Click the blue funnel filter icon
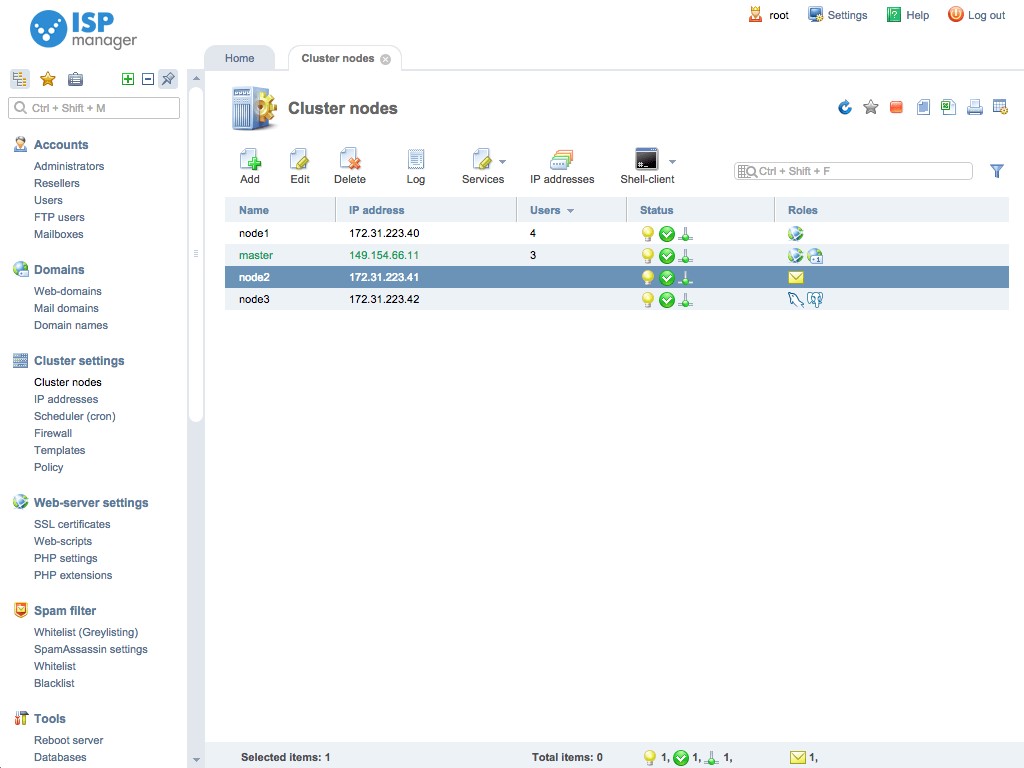Viewport: 1024px width, 768px height. (996, 171)
